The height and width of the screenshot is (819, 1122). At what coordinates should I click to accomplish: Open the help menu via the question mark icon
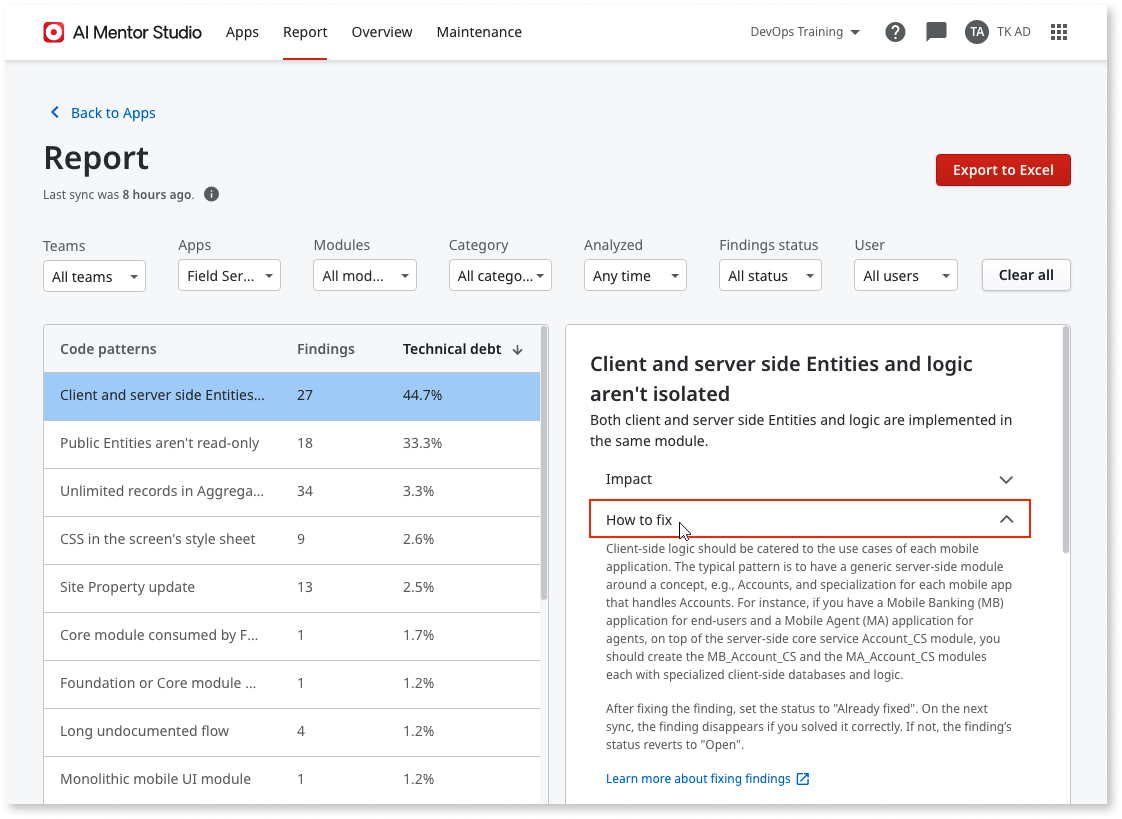895,31
